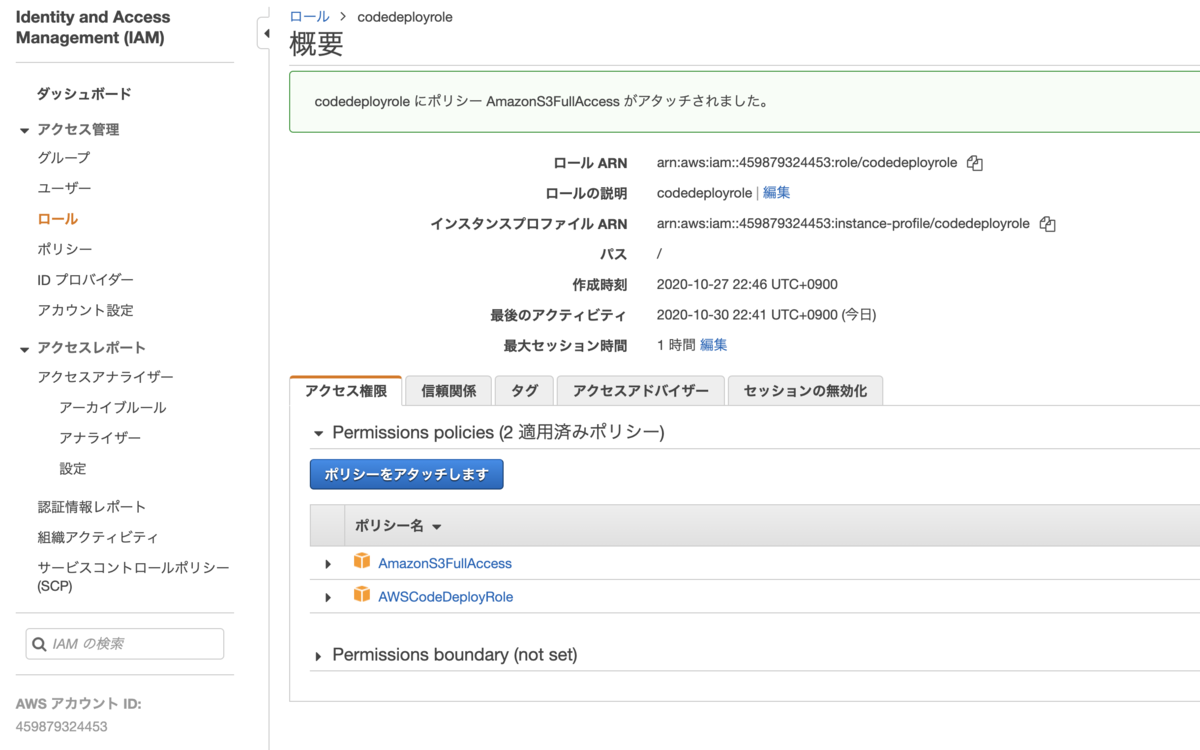
Task: Open アカウント設定 in the sidebar
Action: coord(85,310)
